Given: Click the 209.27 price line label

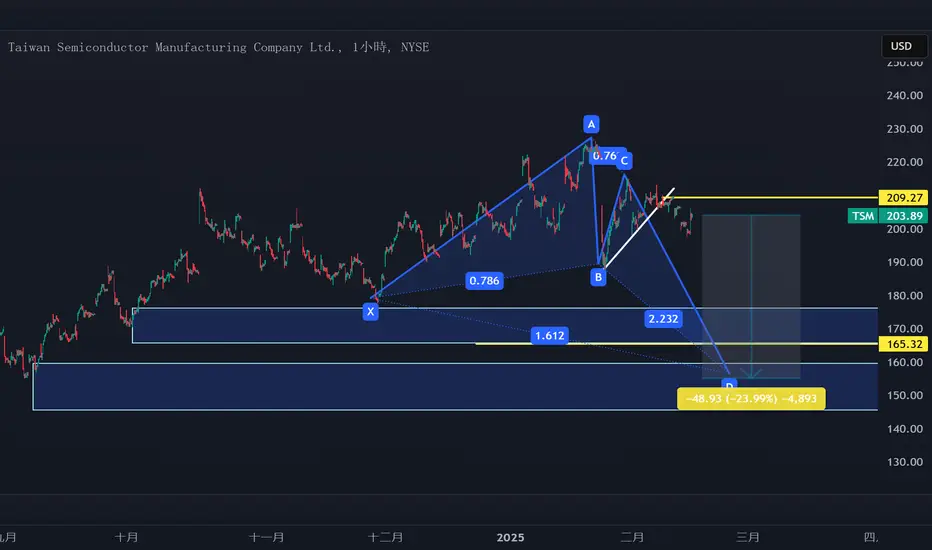Looking at the screenshot, I should [x=903, y=198].
